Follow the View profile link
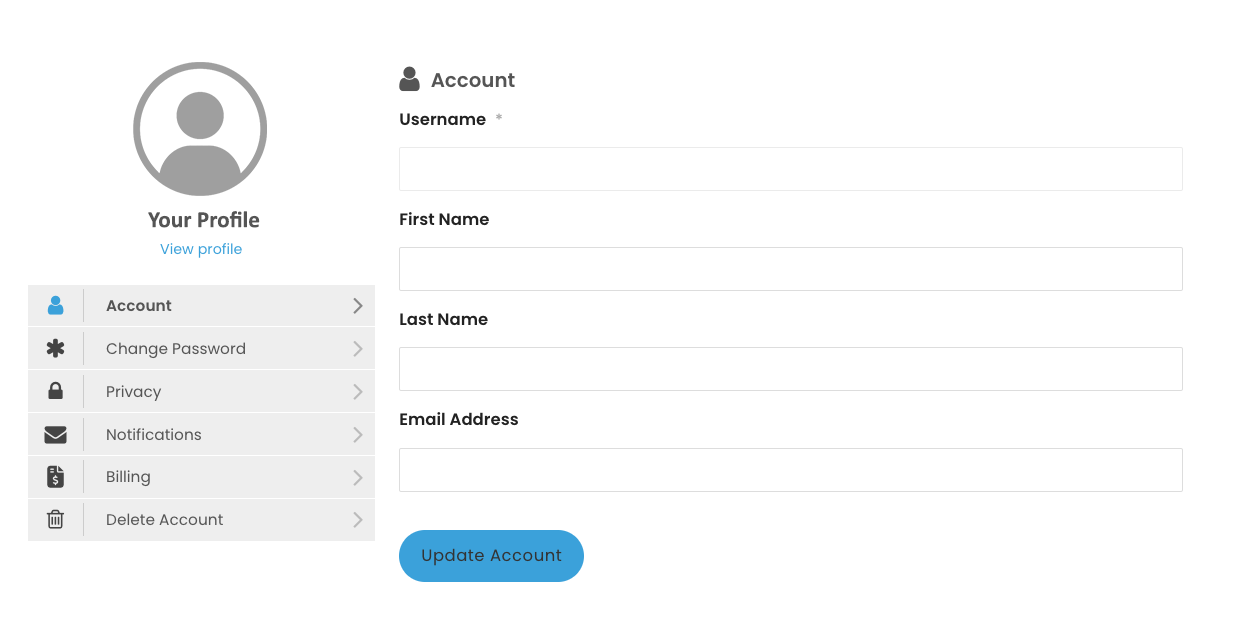 click(x=201, y=249)
